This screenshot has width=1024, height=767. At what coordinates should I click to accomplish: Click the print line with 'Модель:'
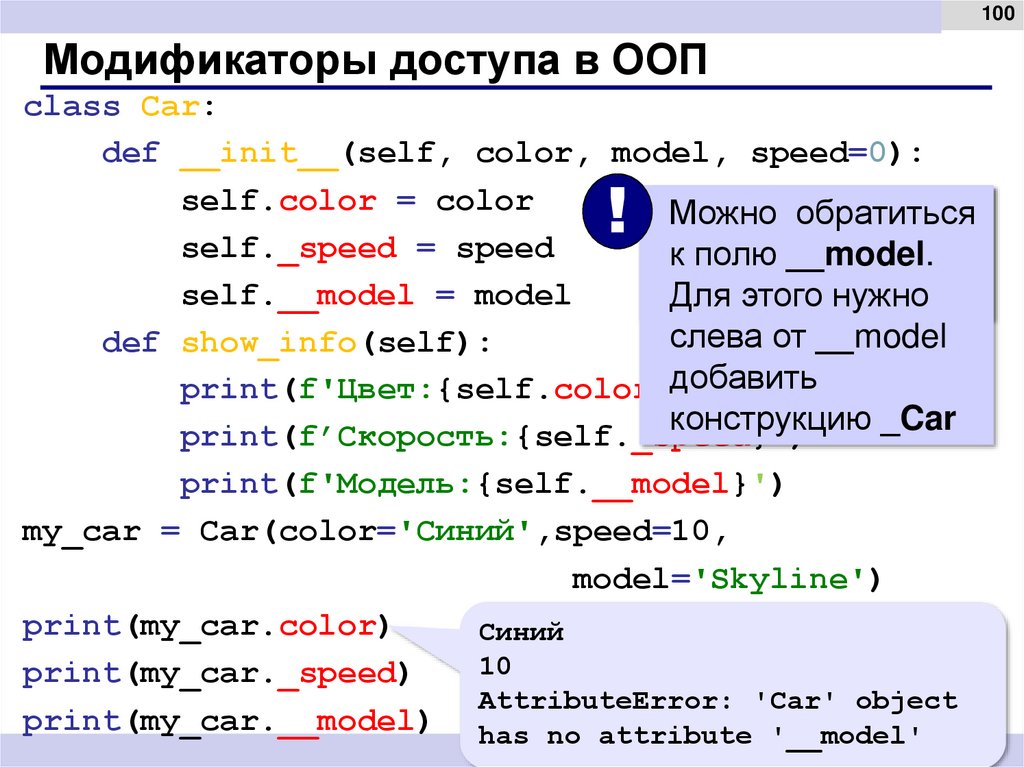(481, 485)
